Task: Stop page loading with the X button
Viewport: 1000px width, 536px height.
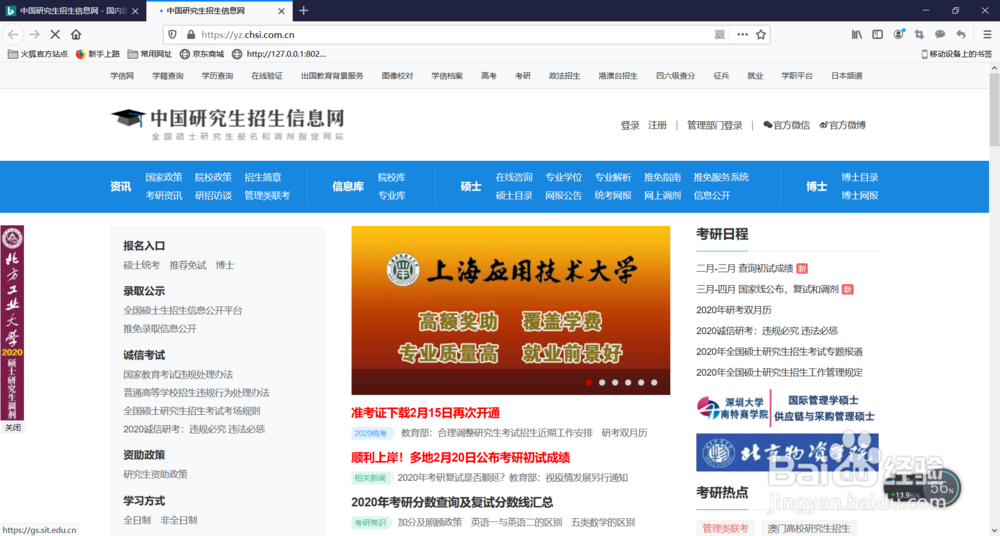Action: point(55,34)
